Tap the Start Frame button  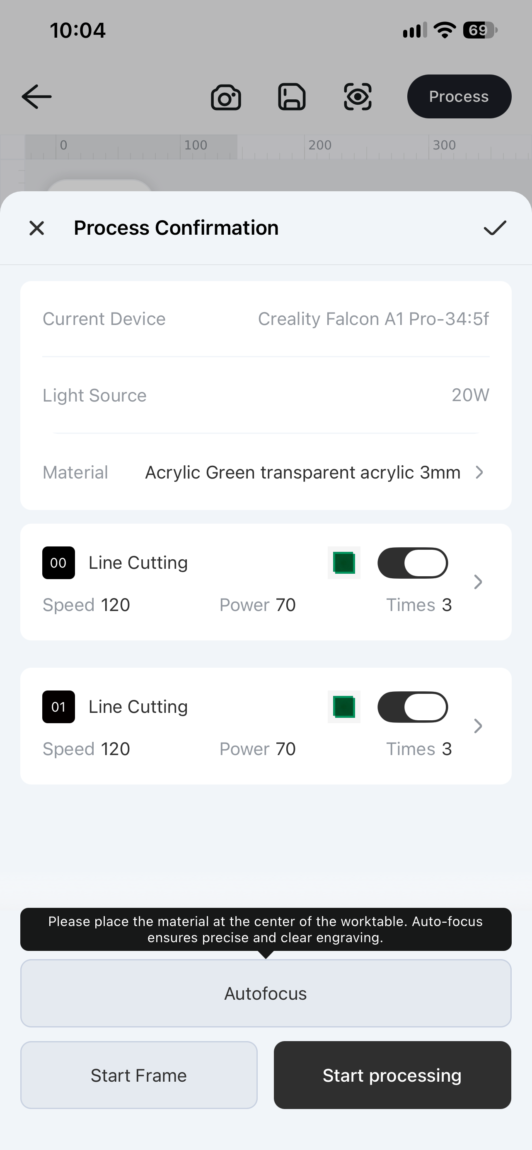pyautogui.click(x=139, y=1075)
